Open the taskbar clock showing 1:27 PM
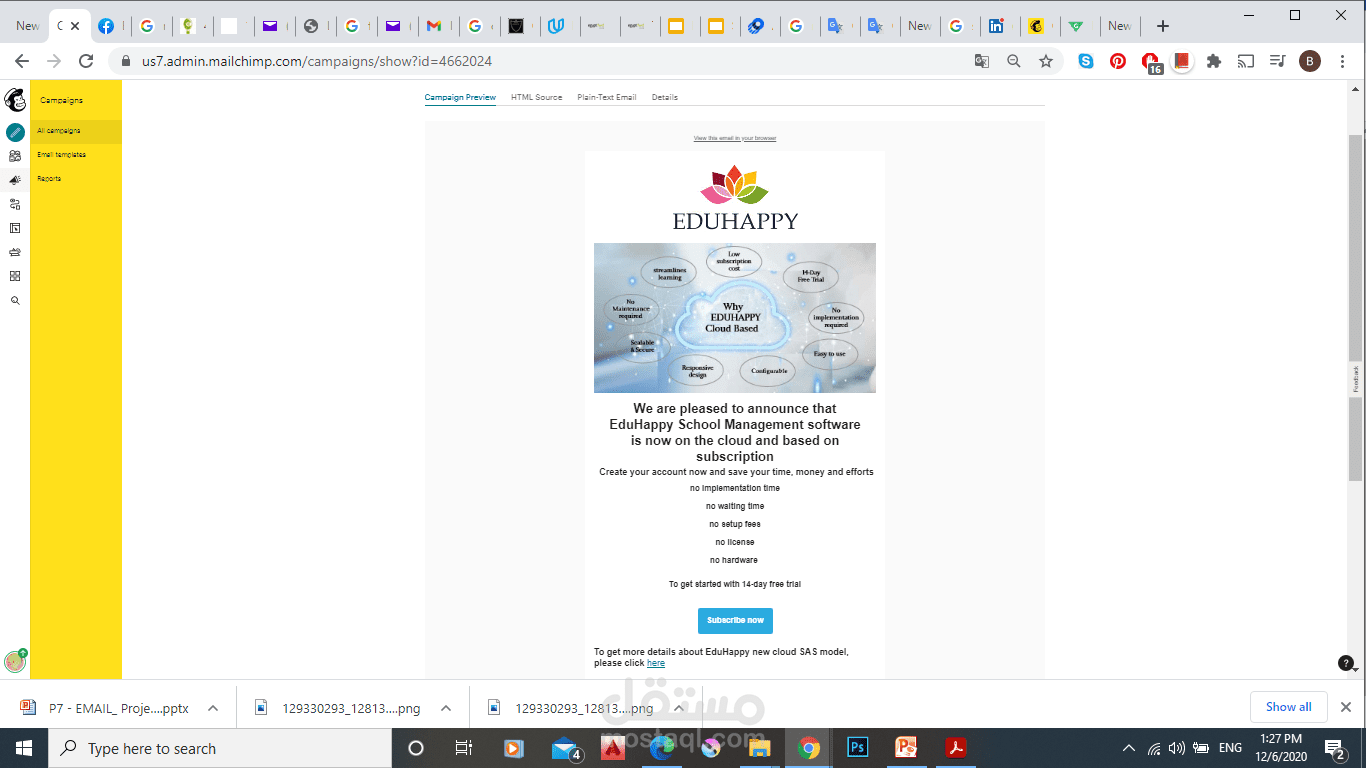 (1280, 748)
